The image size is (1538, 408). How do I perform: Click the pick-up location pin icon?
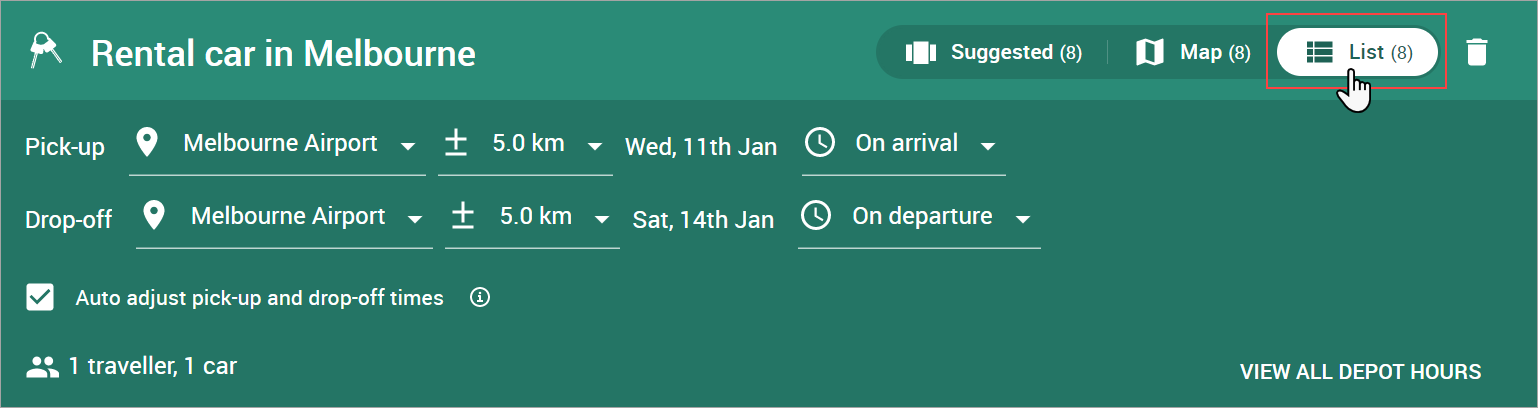[148, 144]
